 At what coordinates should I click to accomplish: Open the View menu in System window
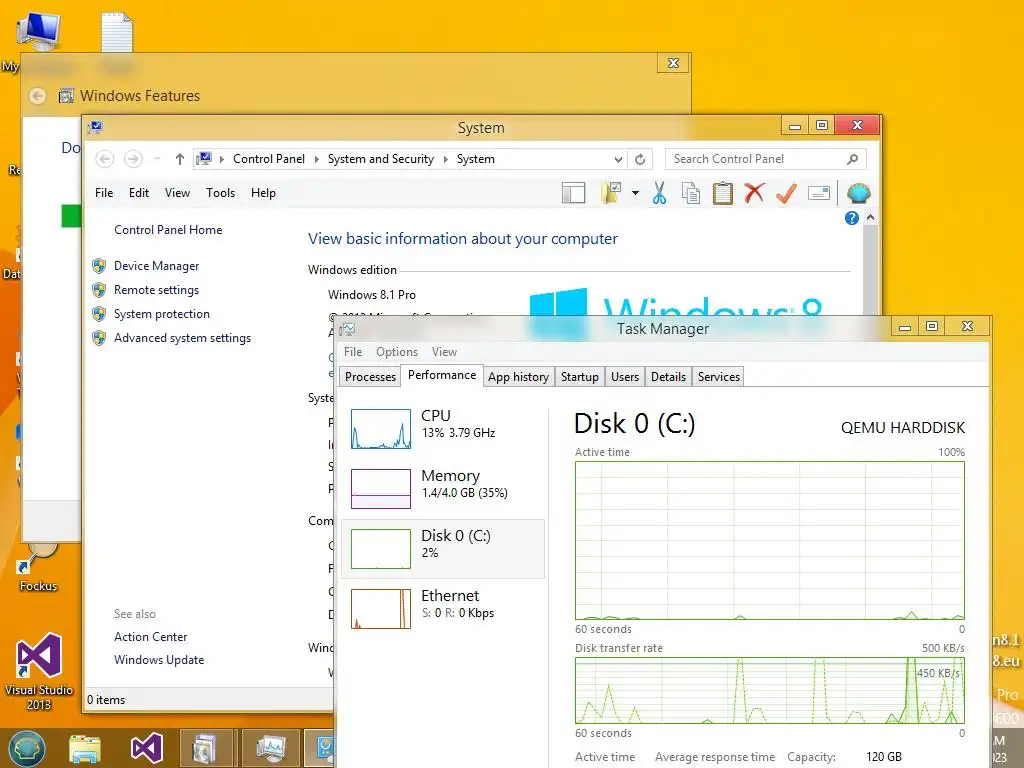(x=177, y=193)
